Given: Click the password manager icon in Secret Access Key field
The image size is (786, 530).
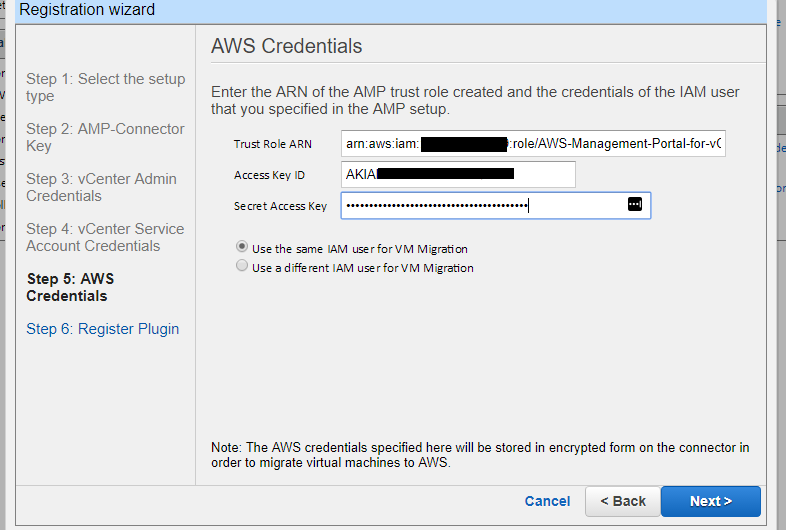Looking at the screenshot, I should 635,204.
